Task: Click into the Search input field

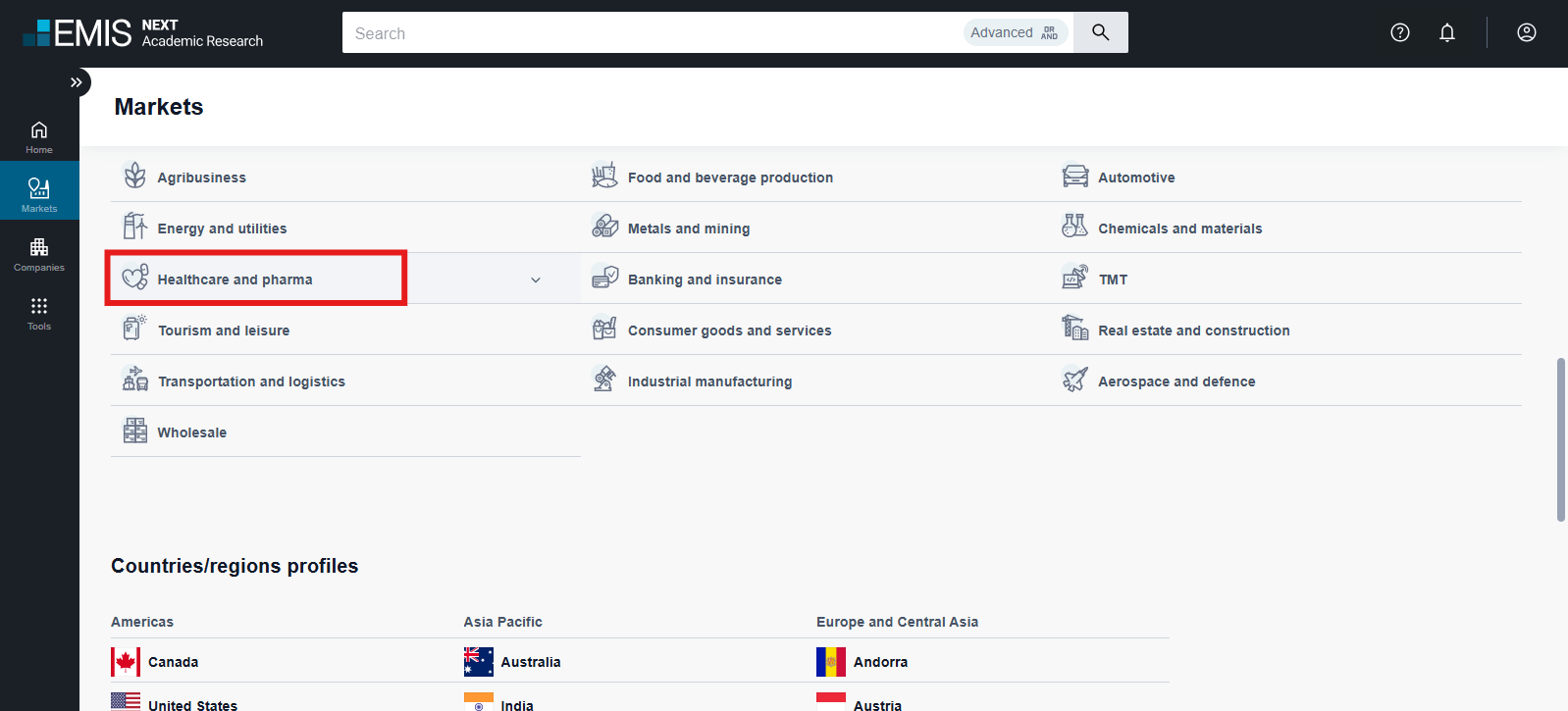Action: tap(648, 33)
